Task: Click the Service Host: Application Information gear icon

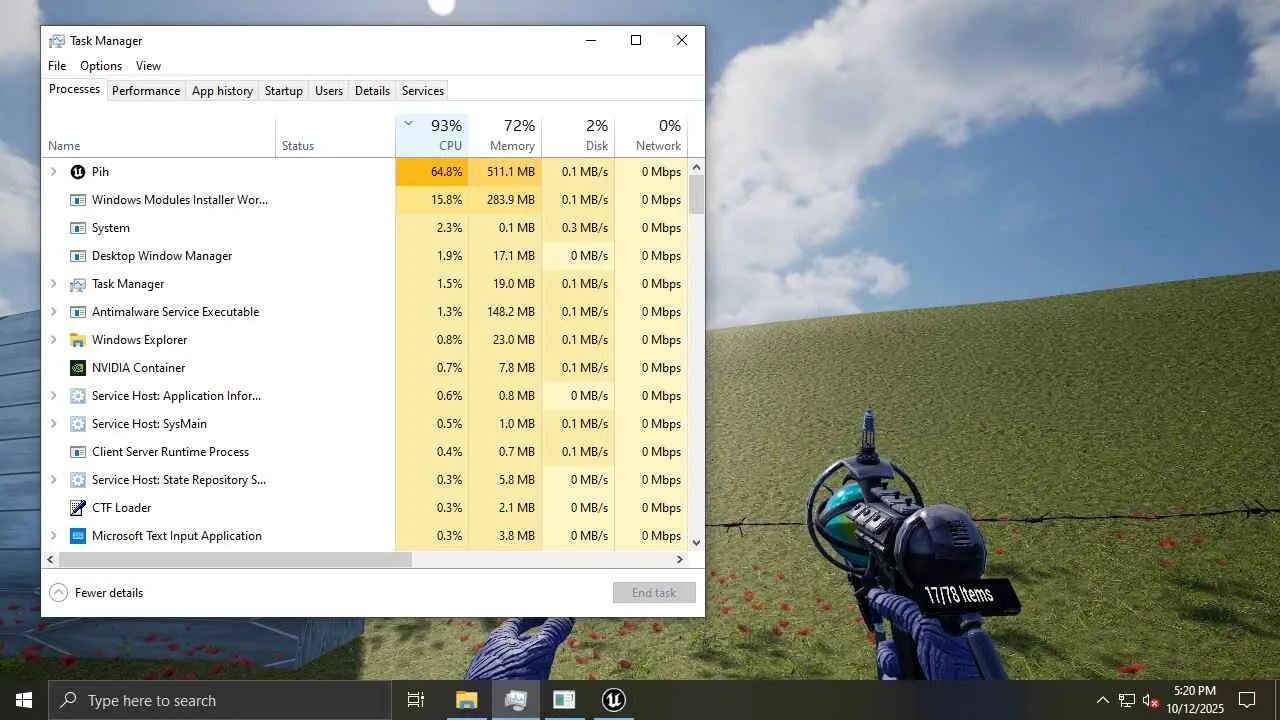Action: (78, 396)
